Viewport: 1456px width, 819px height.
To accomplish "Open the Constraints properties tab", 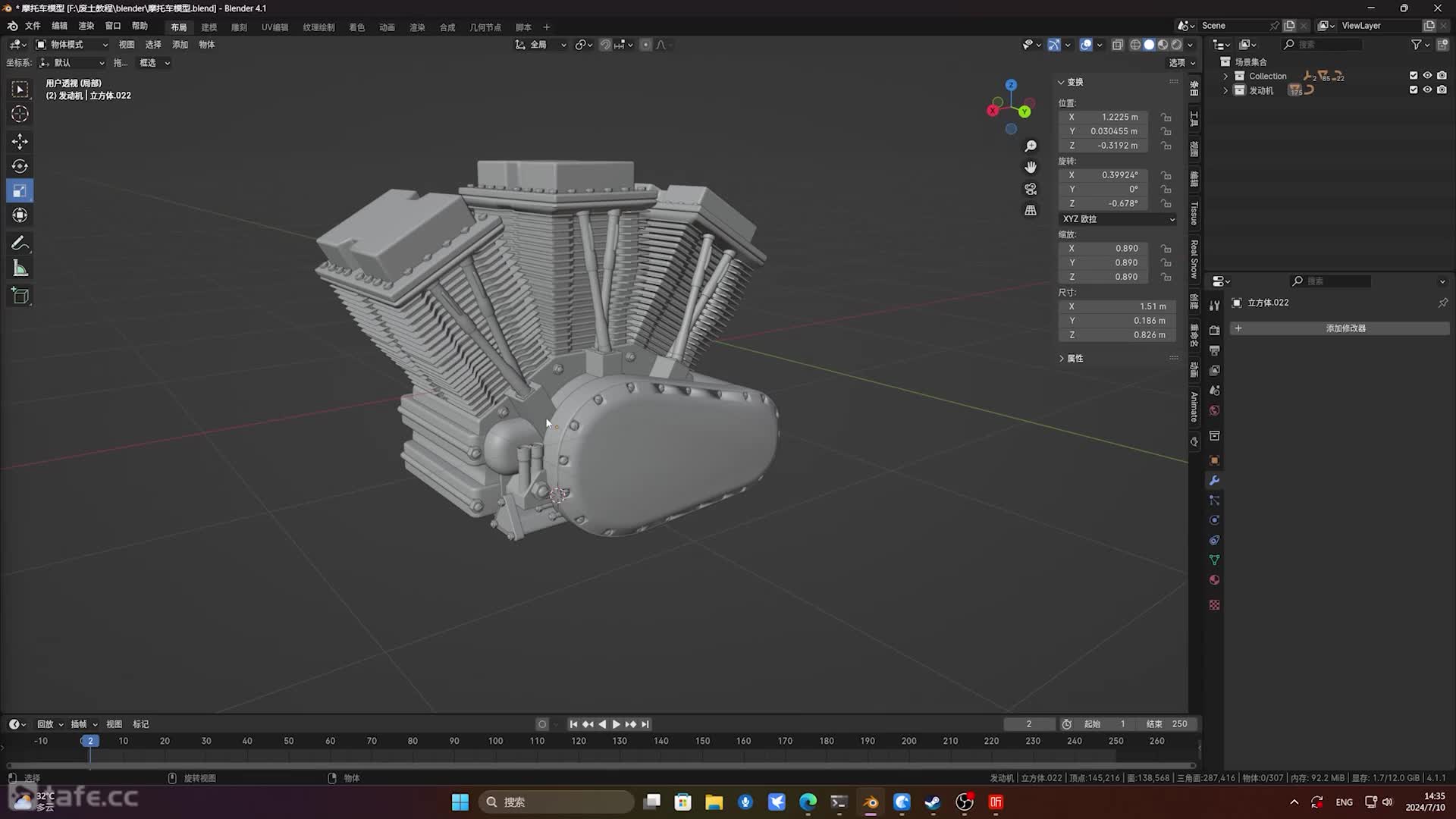I will 1214,540.
